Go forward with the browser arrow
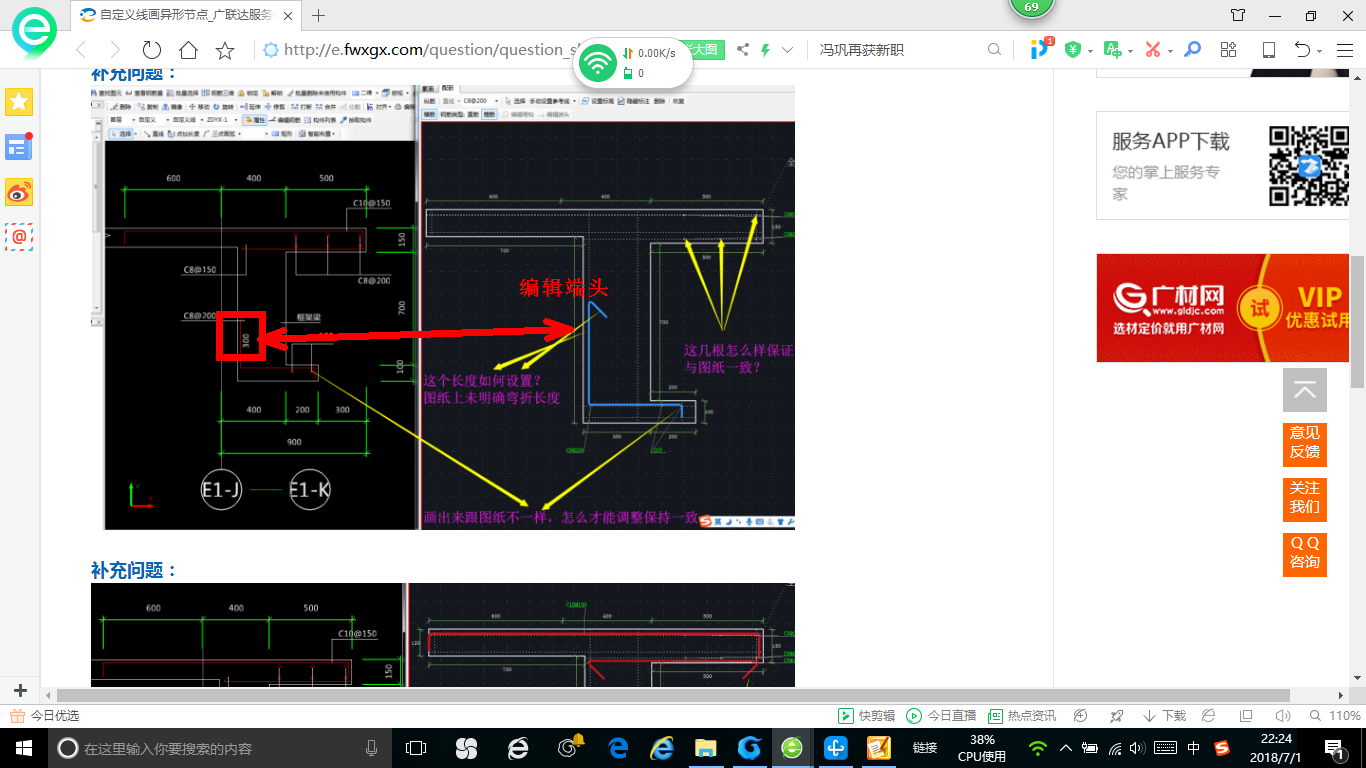 coord(115,50)
